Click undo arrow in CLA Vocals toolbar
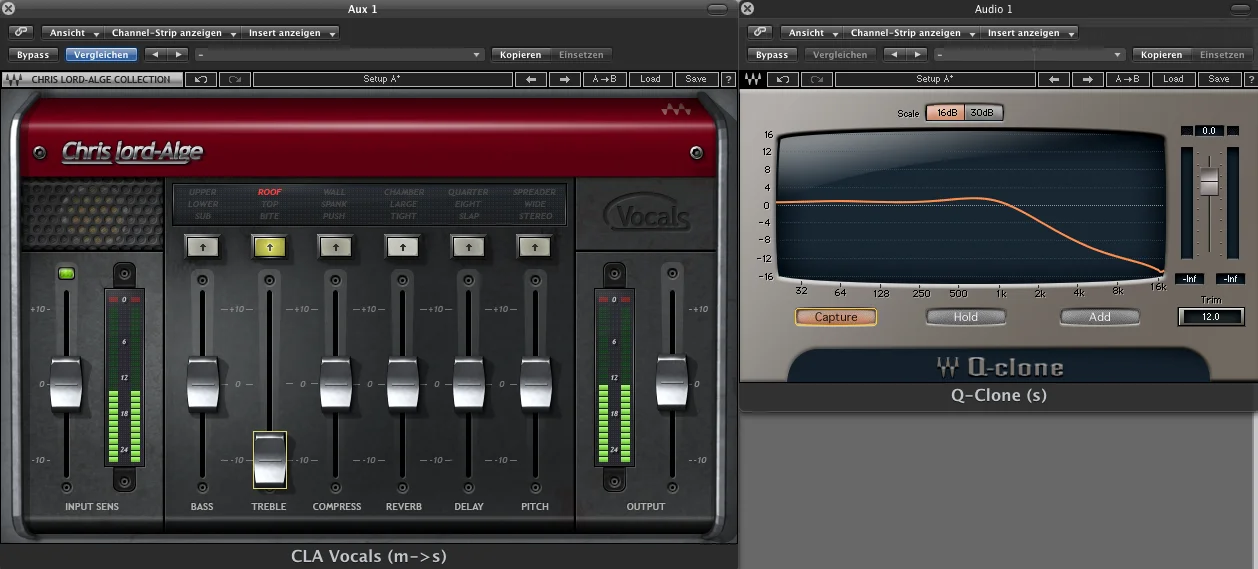1258x569 pixels. (x=201, y=79)
